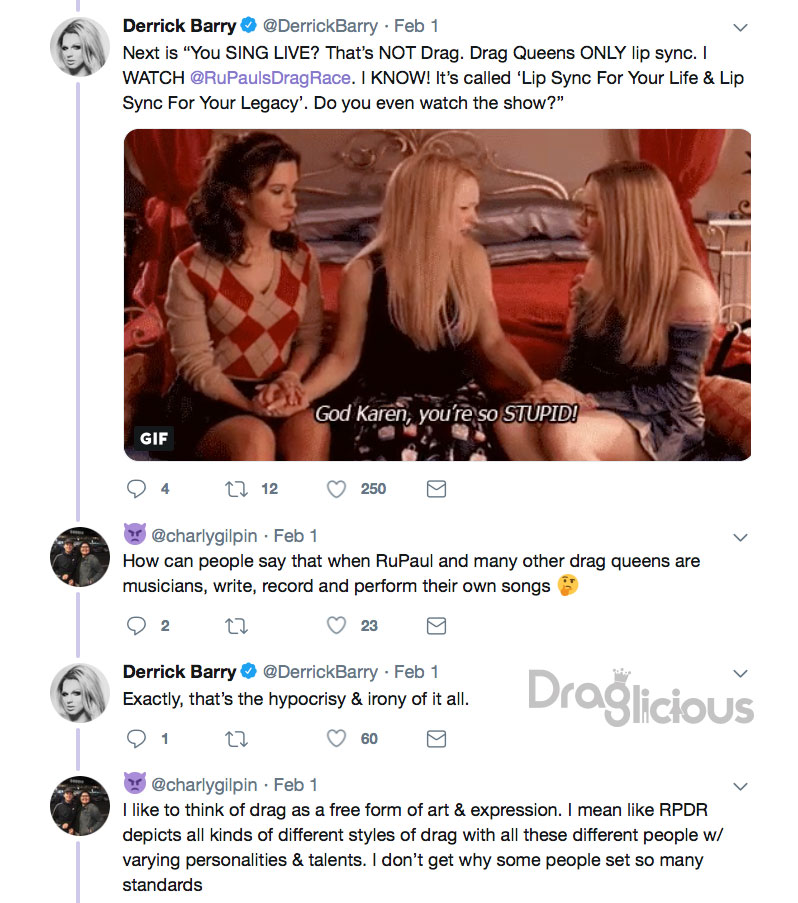
Task: Open Derrick Barry's avatar on top tweet
Action: click(x=79, y=47)
